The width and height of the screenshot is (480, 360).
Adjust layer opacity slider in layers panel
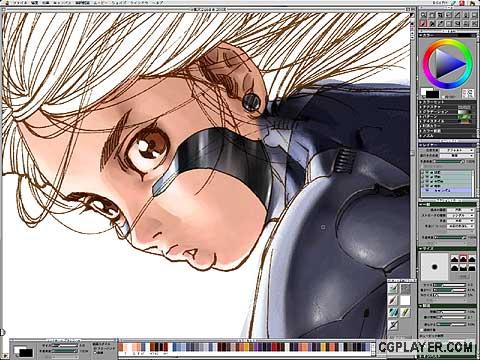(x=448, y=161)
